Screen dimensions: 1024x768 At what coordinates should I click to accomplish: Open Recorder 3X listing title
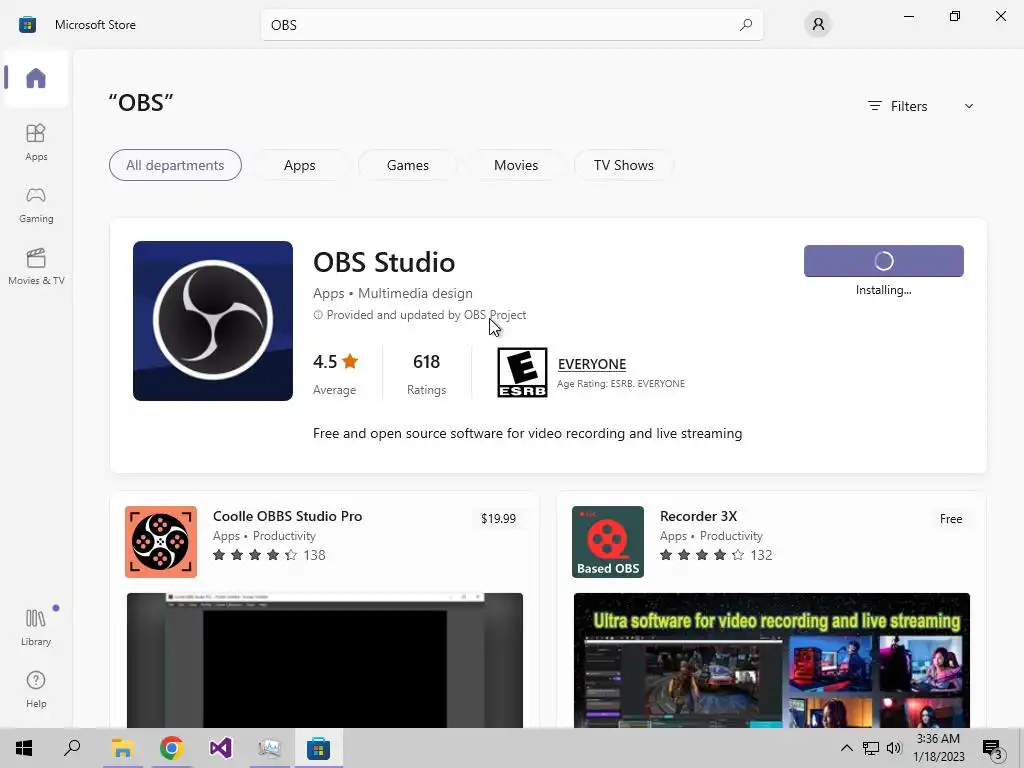pyautogui.click(x=698, y=516)
